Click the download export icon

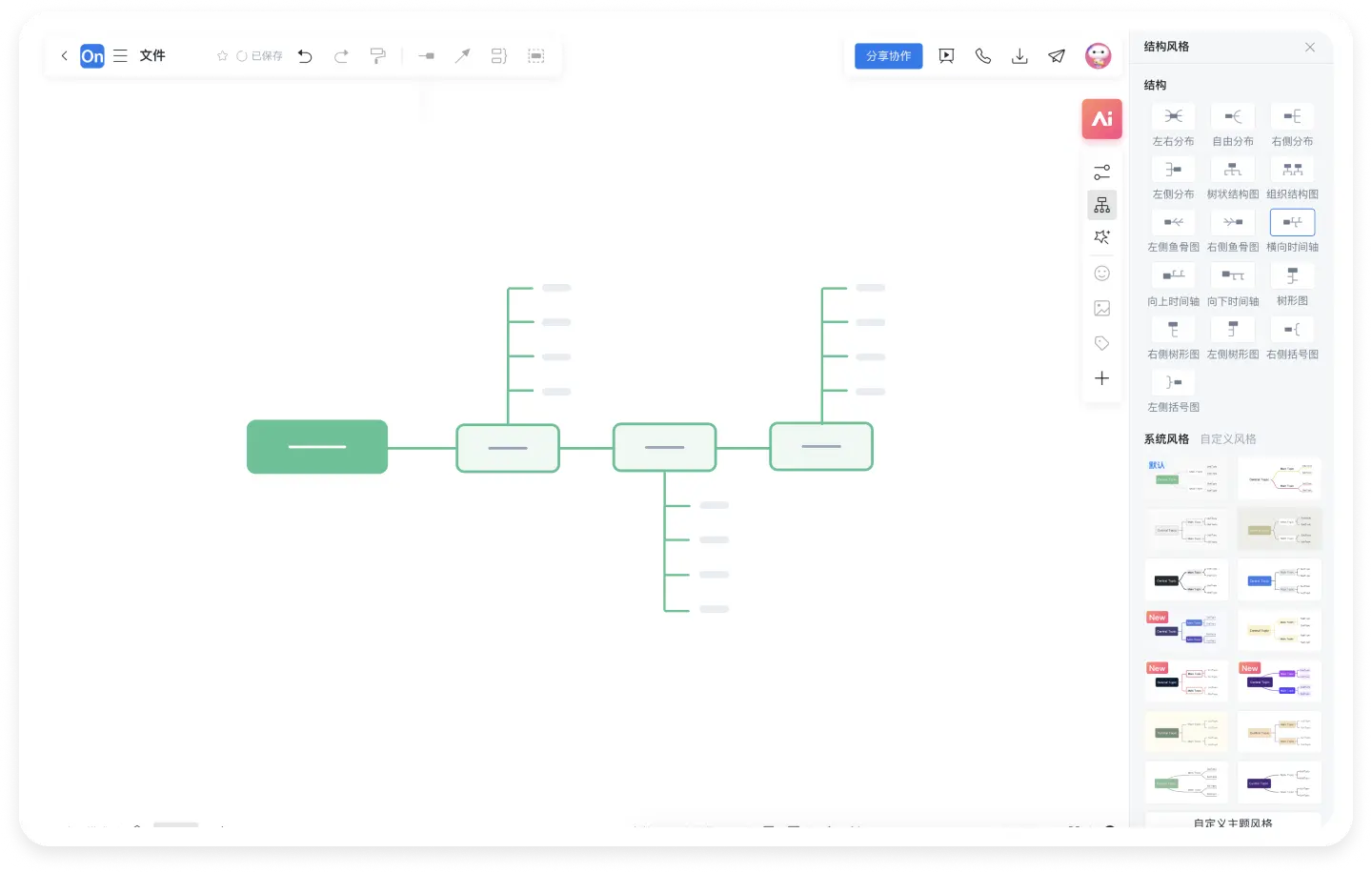click(1019, 56)
